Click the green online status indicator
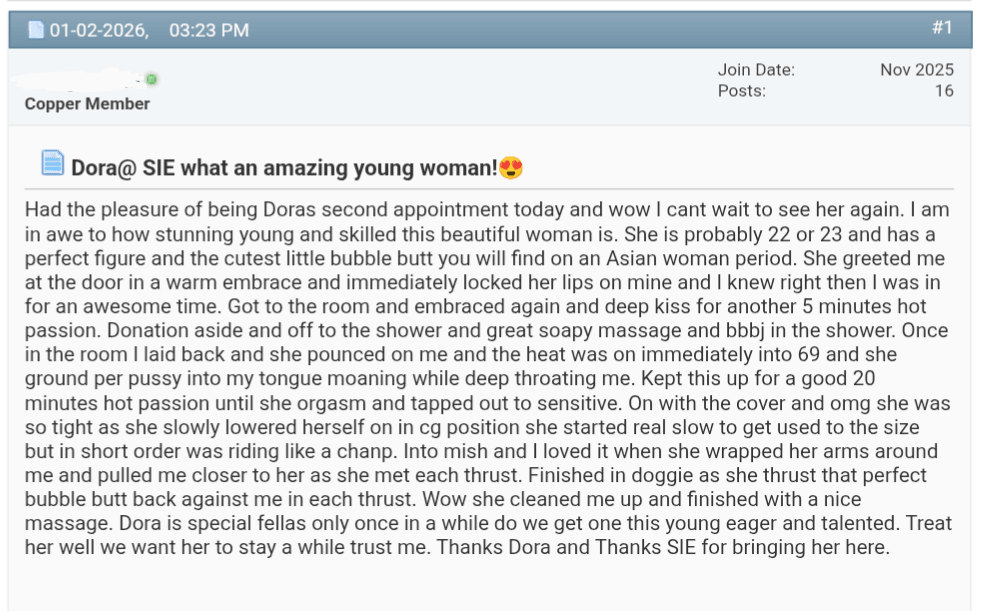 click(x=151, y=79)
